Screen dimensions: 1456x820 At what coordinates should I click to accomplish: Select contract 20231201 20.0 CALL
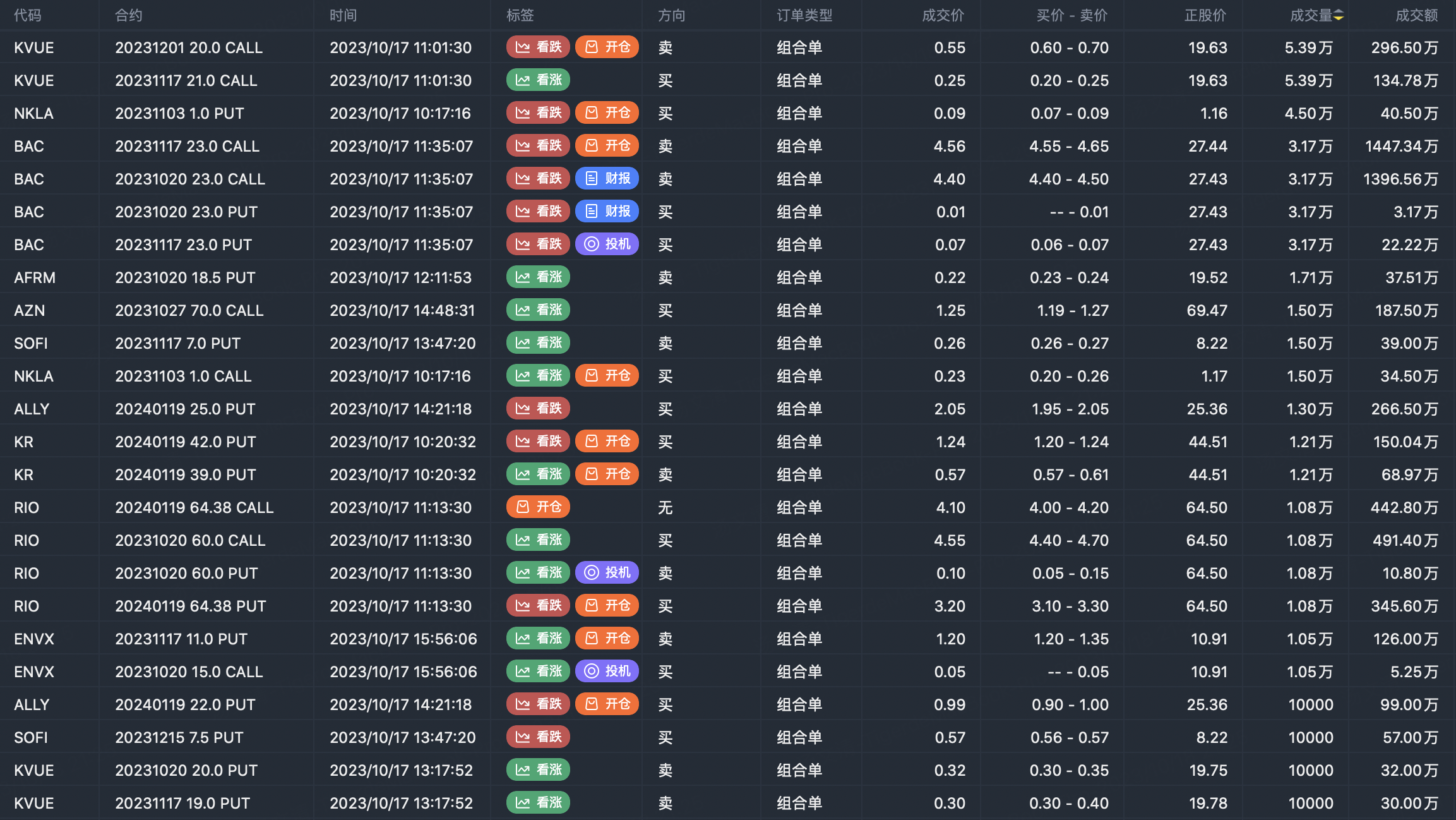point(189,47)
